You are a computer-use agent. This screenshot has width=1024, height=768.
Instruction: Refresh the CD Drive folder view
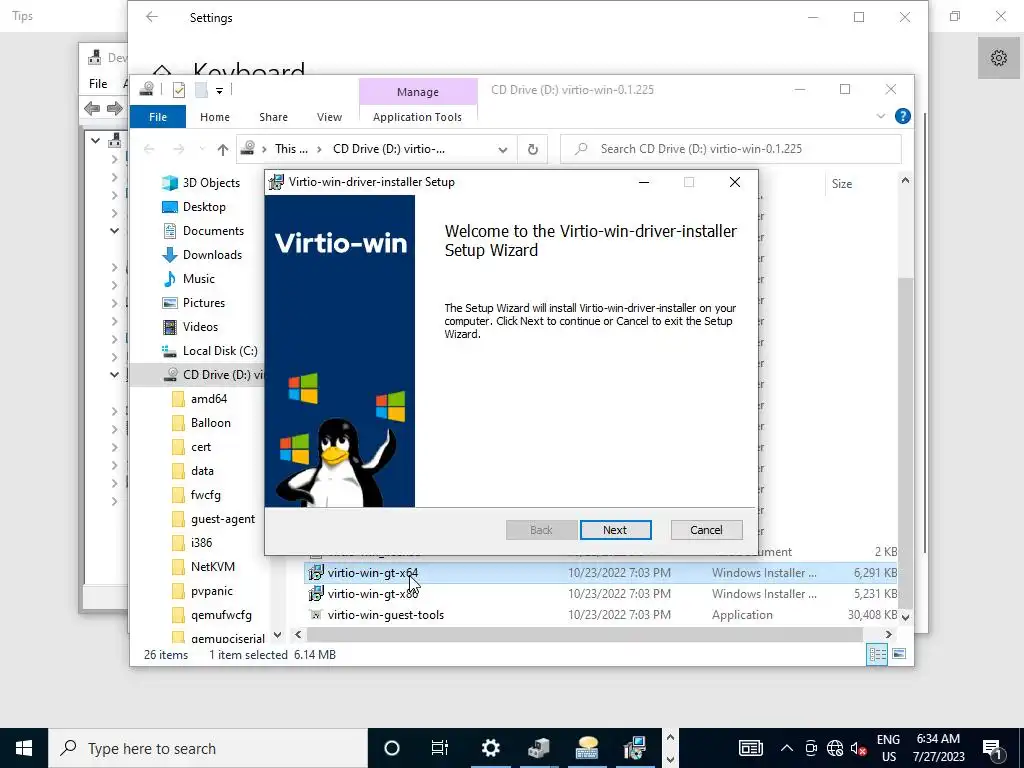point(533,150)
